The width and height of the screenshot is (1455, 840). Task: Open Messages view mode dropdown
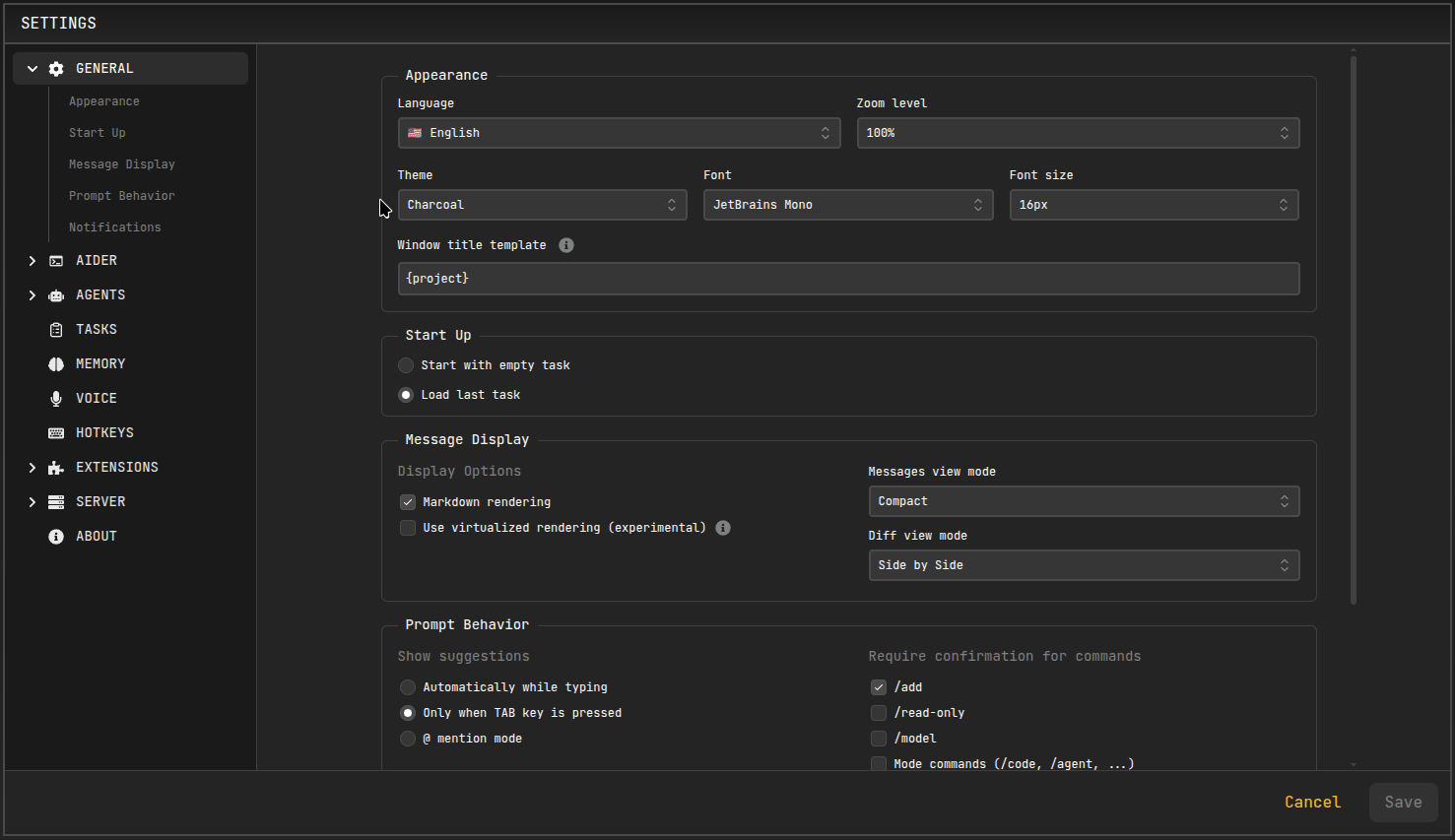1084,501
